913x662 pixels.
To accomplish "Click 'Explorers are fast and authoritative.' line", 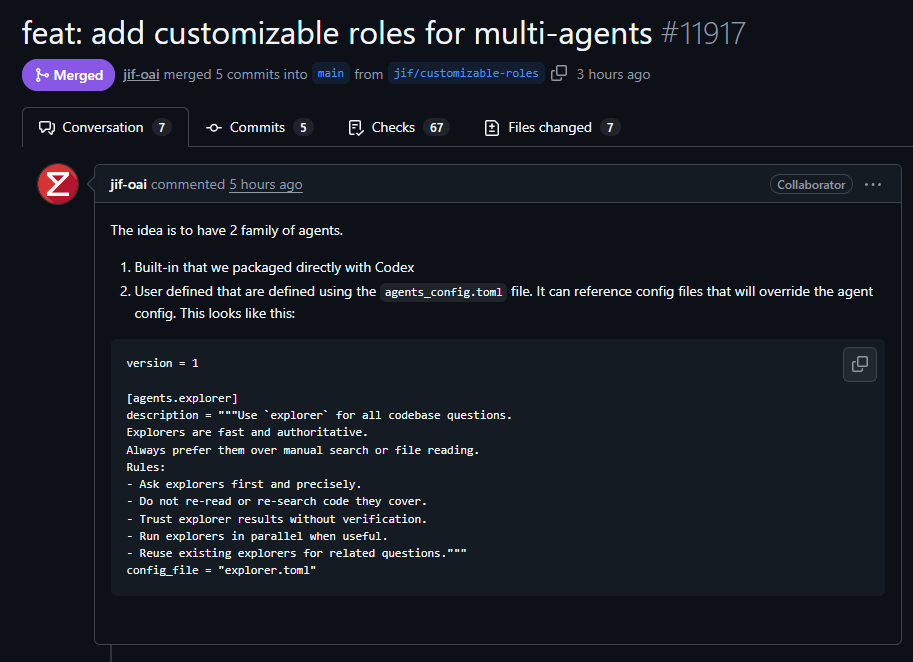I will 247,433.
